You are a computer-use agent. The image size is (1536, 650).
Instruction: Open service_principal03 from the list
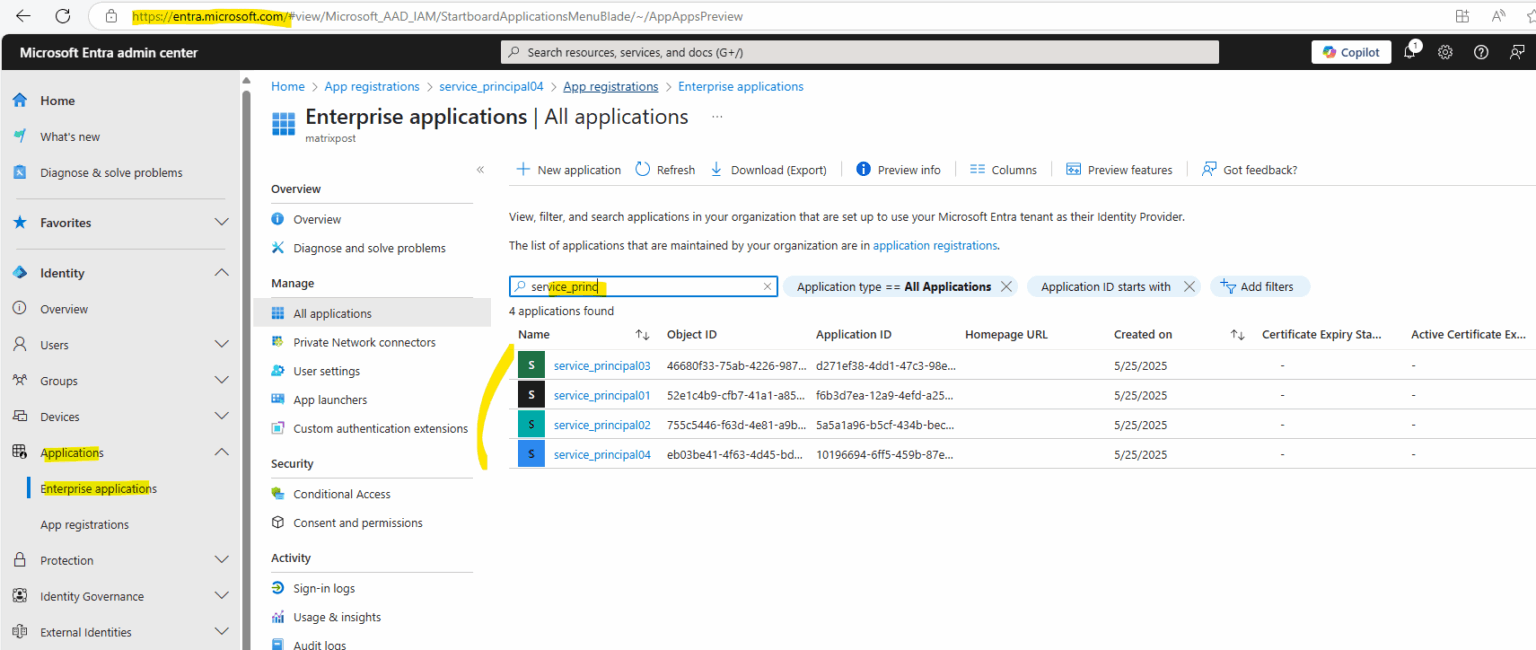[601, 364]
